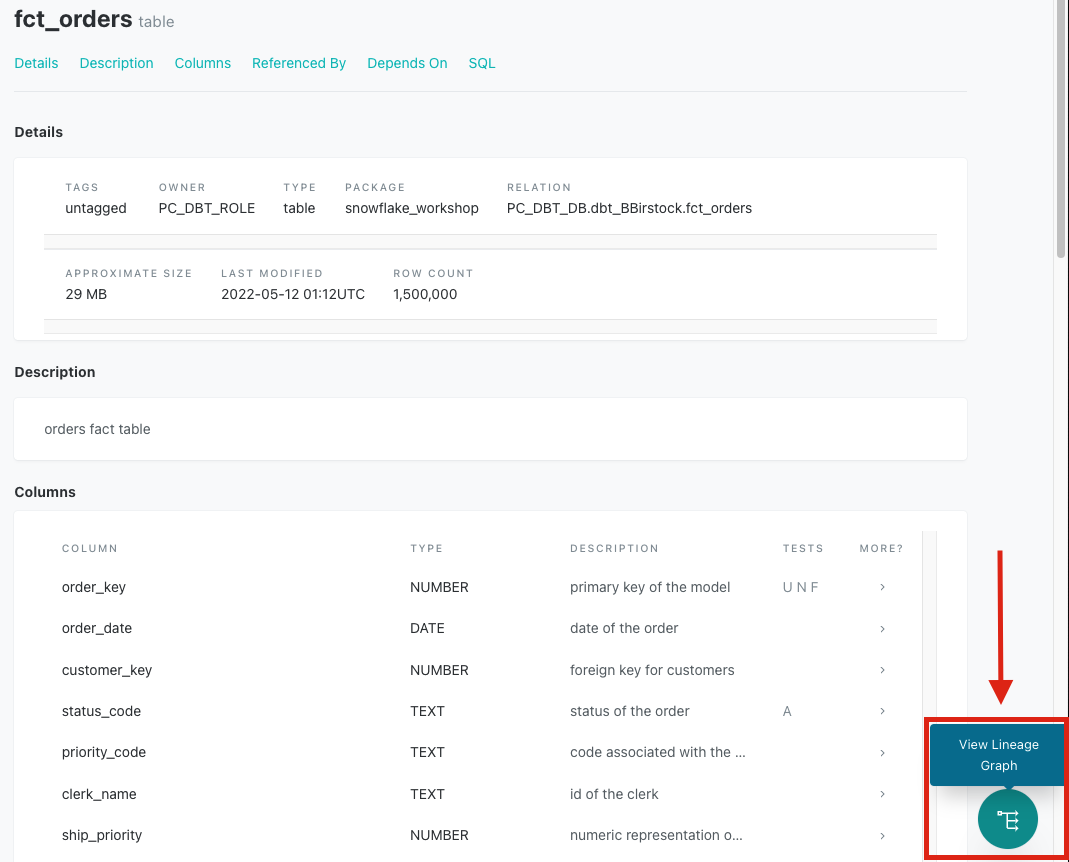Click the order_key column name
The width and height of the screenshot is (1069, 862).
click(94, 587)
